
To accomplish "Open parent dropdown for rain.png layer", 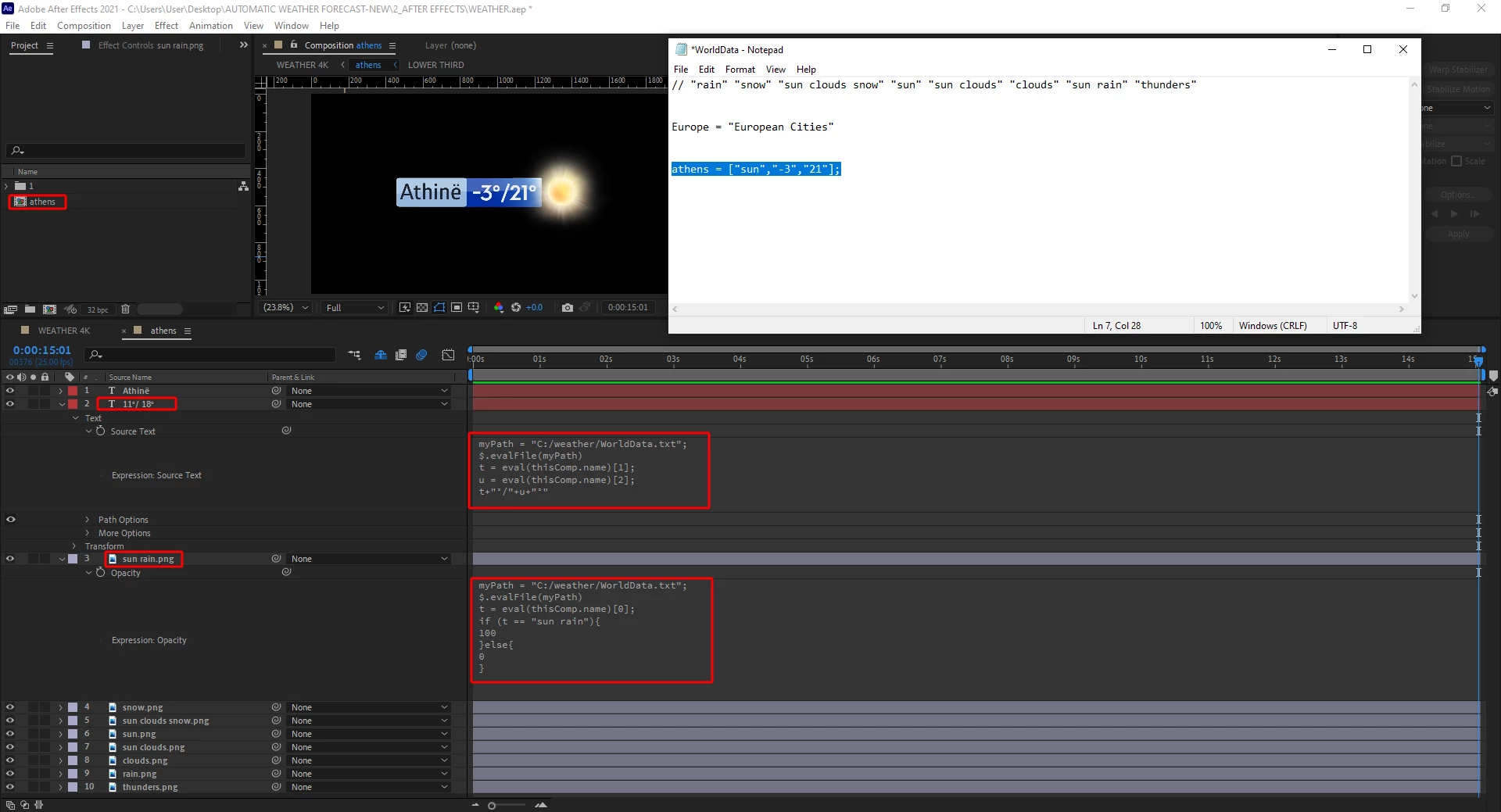I will (369, 774).
